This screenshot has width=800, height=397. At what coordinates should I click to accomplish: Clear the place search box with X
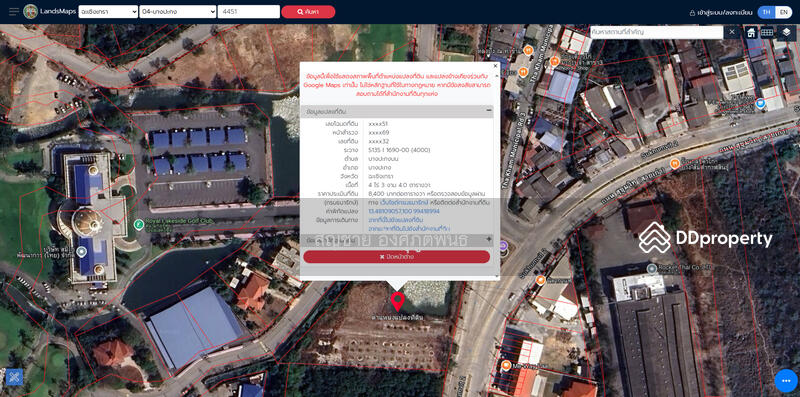click(732, 32)
